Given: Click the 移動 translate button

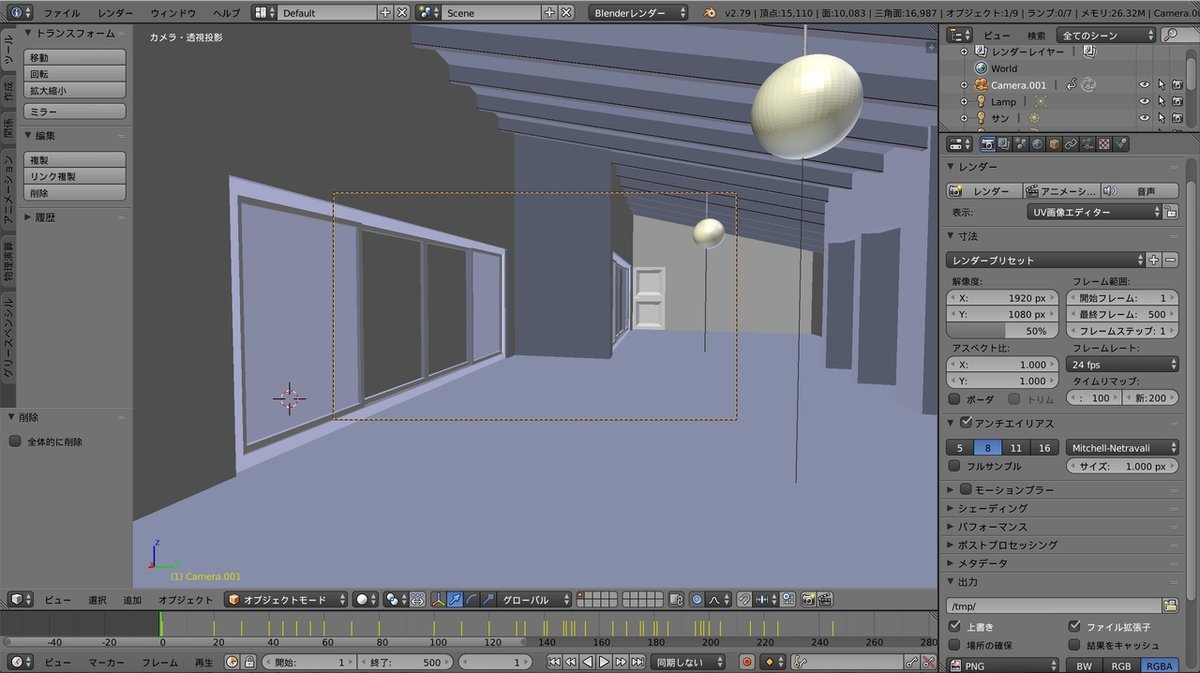Looking at the screenshot, I should click(x=75, y=58).
